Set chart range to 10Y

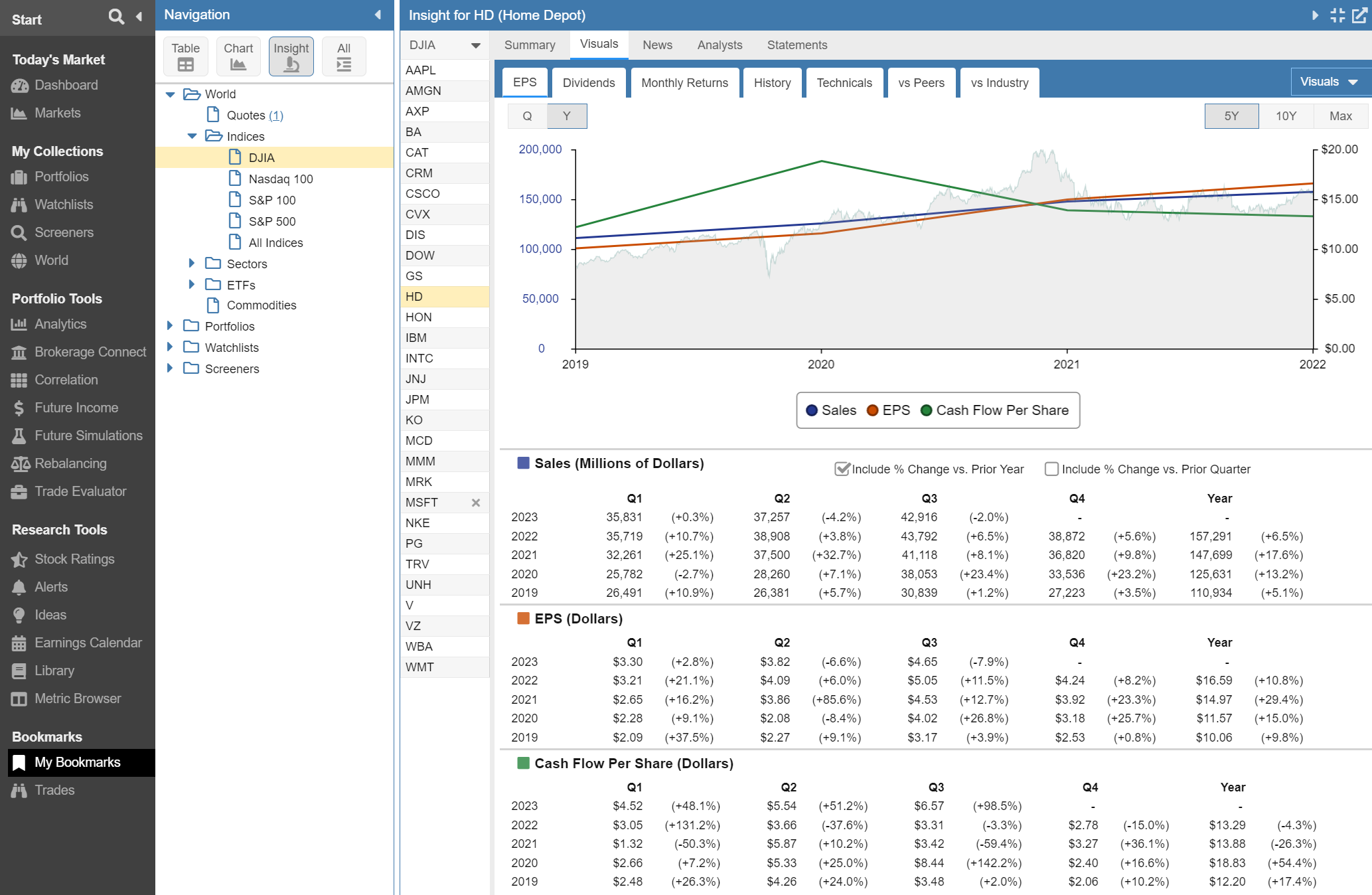tap(1286, 116)
